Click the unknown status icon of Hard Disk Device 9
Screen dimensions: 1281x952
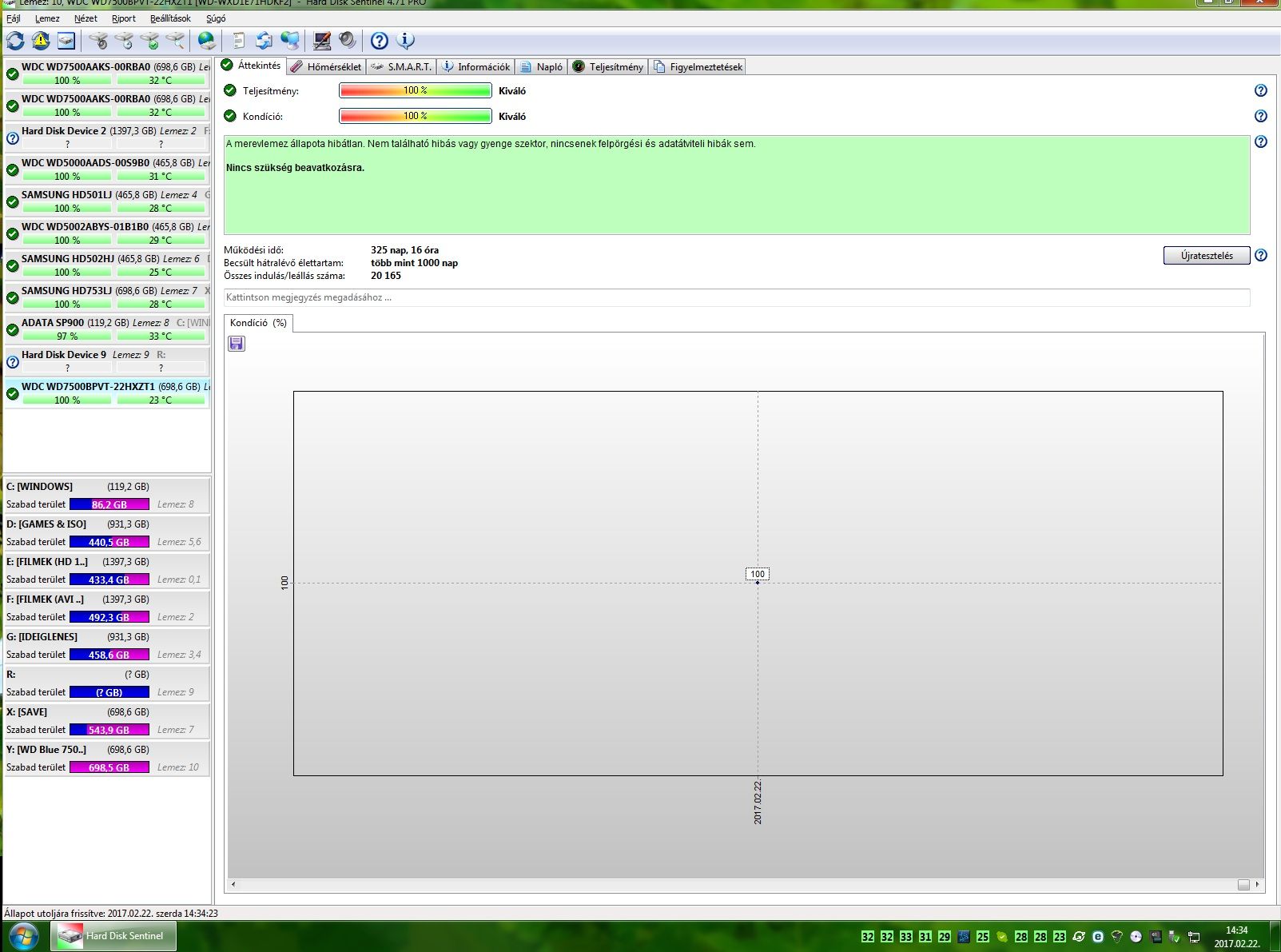tap(13, 362)
